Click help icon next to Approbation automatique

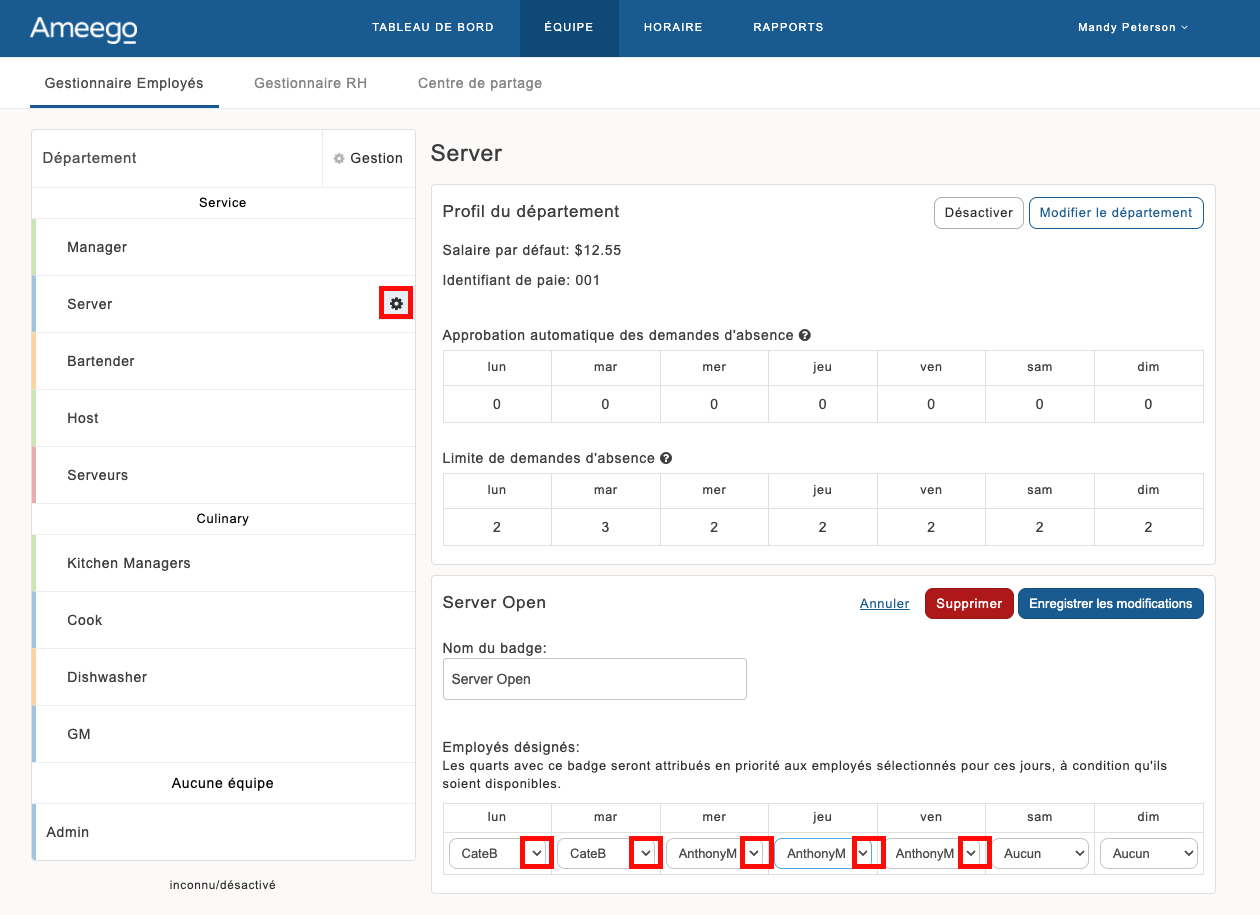tap(805, 336)
